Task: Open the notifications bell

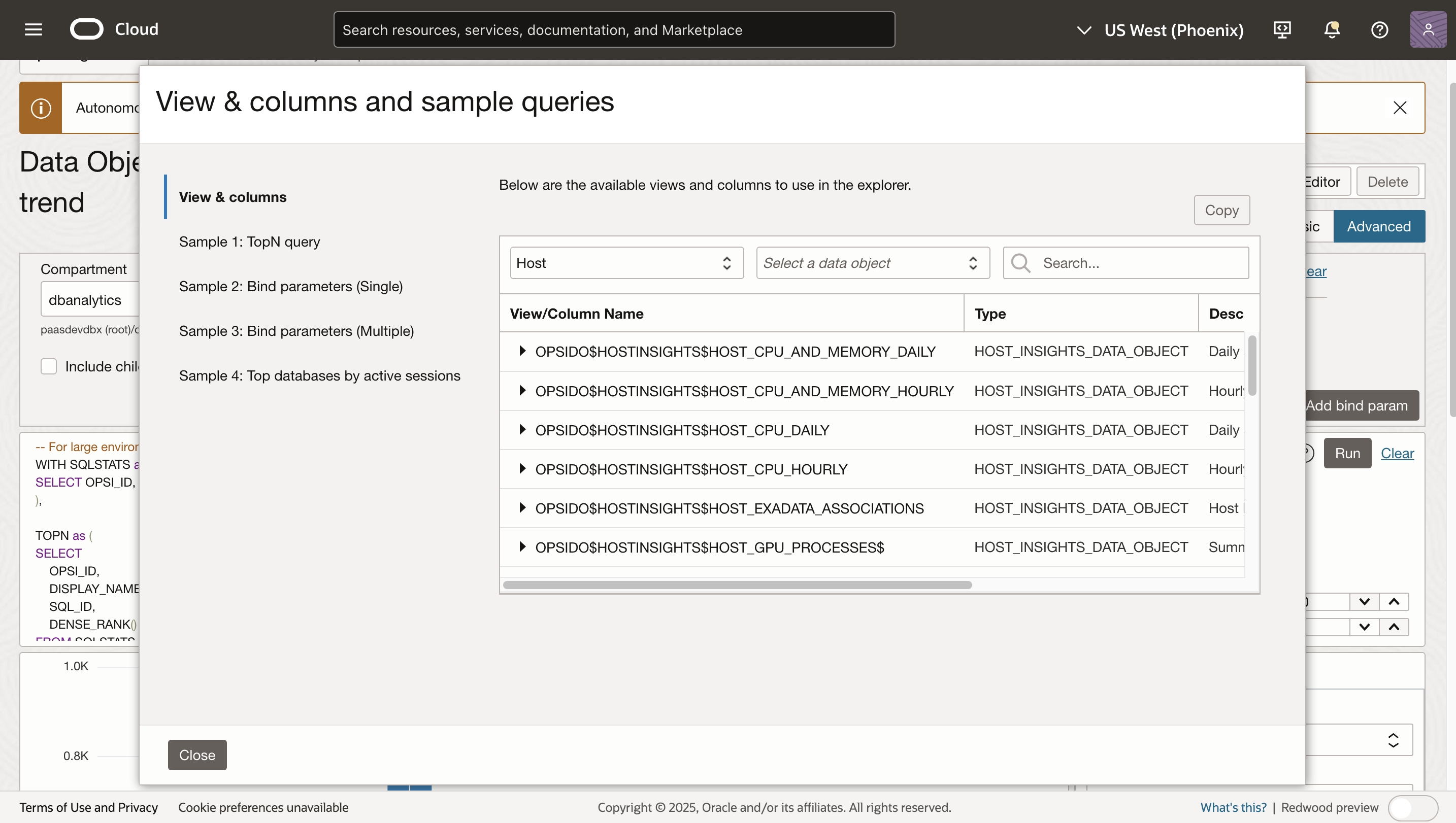Action: (1331, 29)
